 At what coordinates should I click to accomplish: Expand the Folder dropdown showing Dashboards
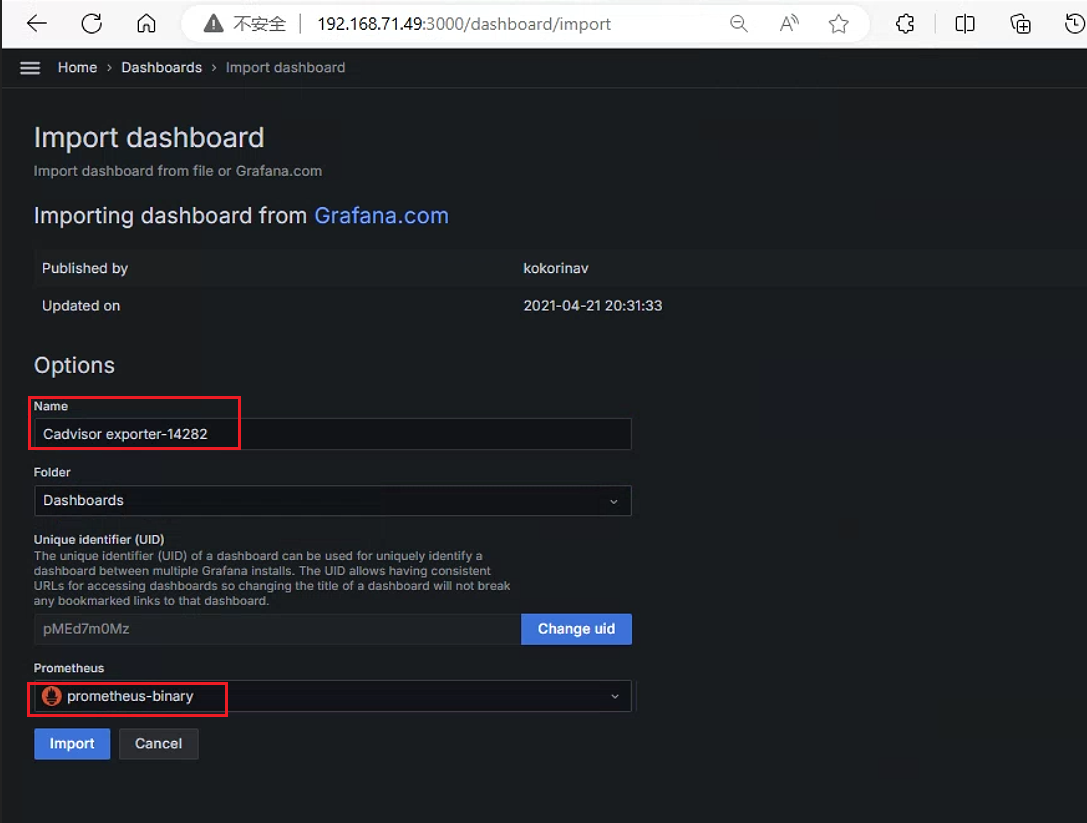pos(333,501)
